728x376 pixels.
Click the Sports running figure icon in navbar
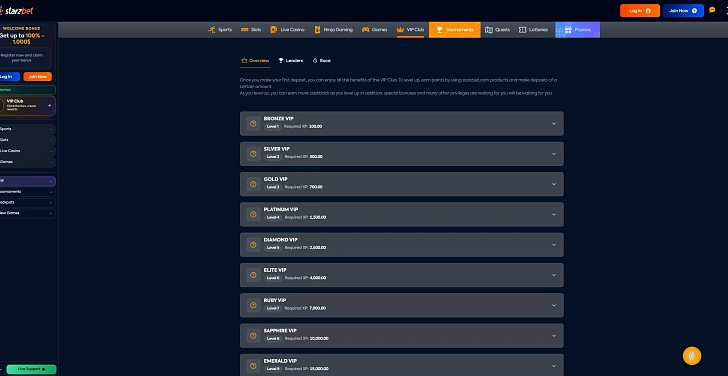212,30
